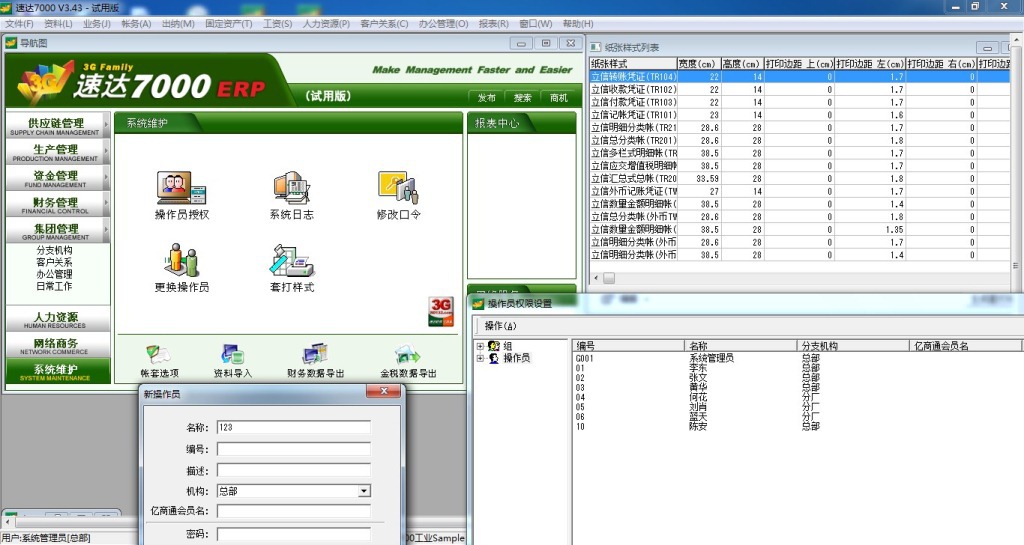Select row 立信转帐凭证(TR104)
Viewport: 1024px width, 545px height.
coord(800,76)
